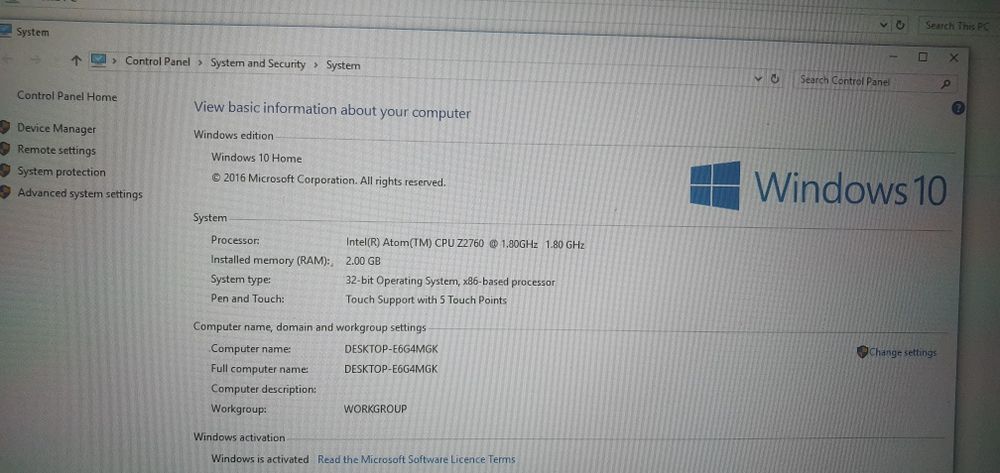This screenshot has height=473, width=1000.
Task: Select the System breadcrumb item
Action: click(x=343, y=65)
